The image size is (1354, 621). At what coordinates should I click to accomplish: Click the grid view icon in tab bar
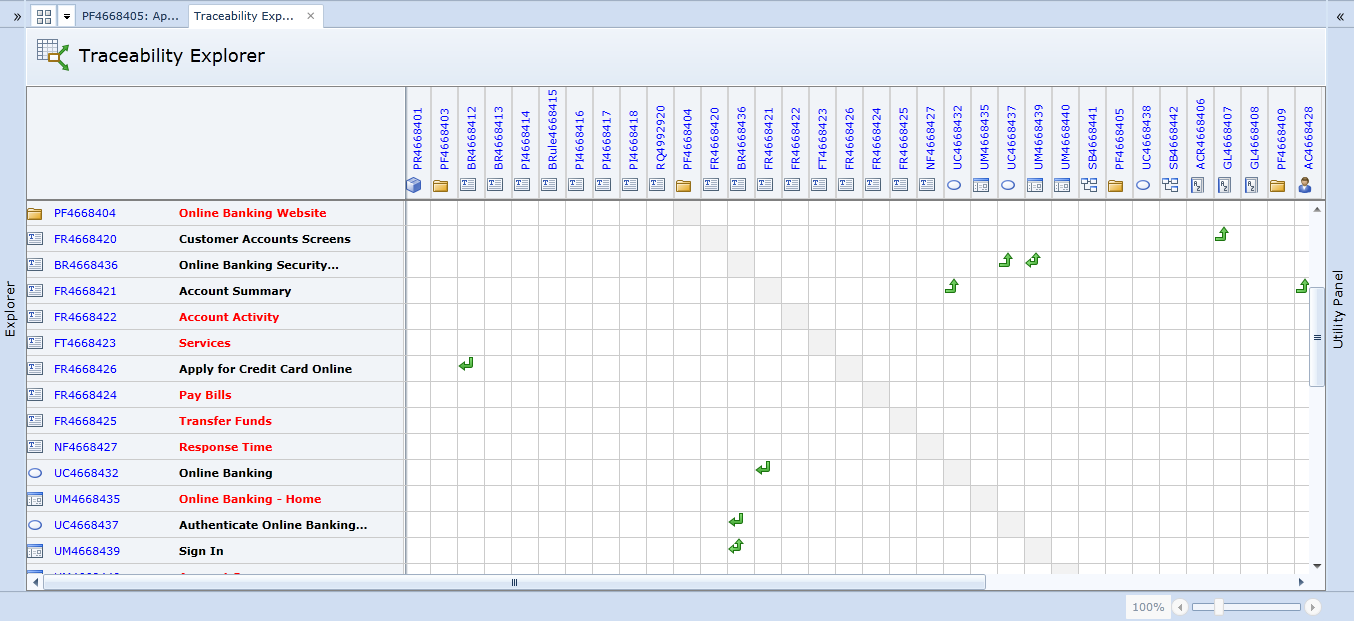(x=44, y=16)
